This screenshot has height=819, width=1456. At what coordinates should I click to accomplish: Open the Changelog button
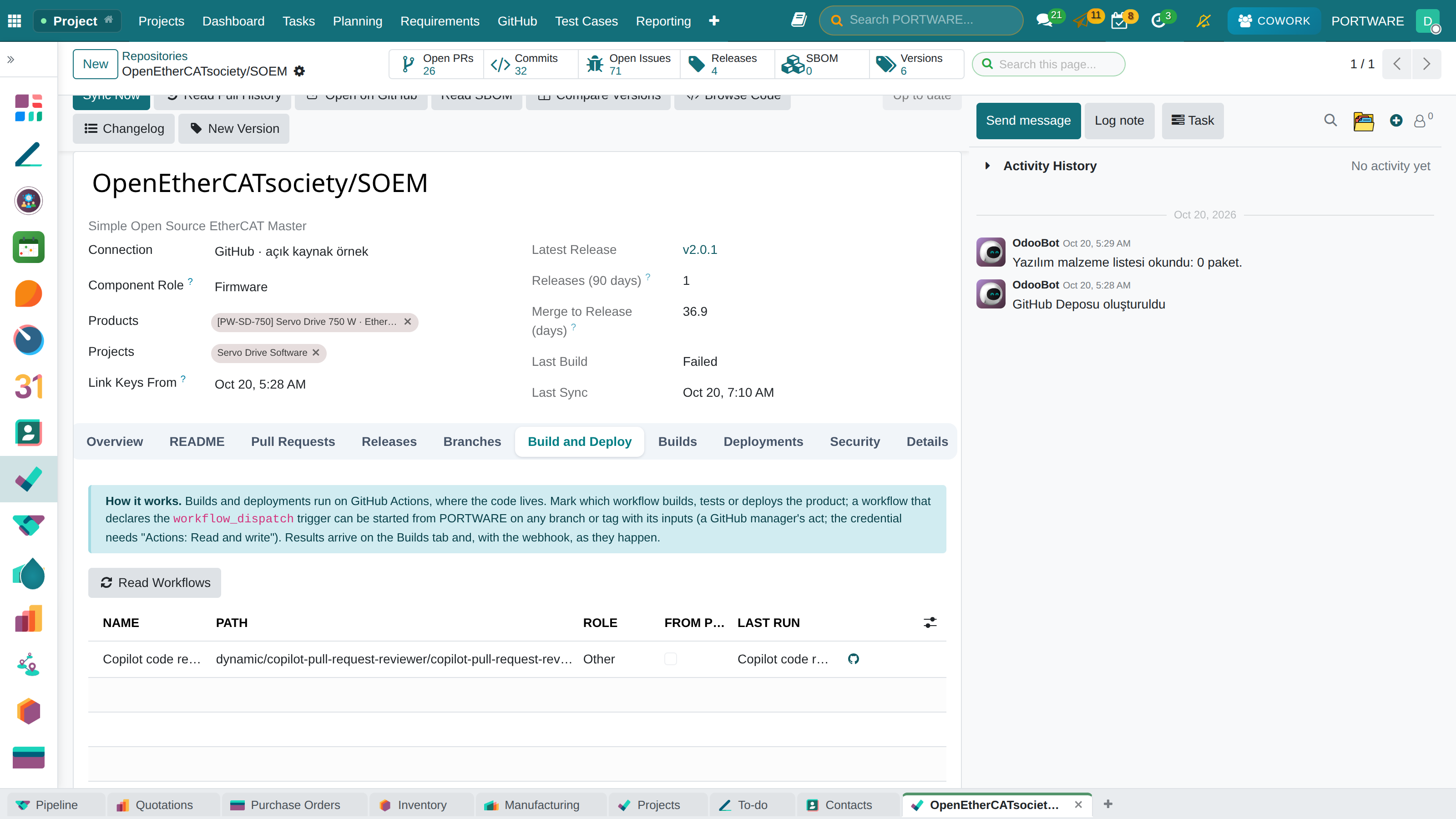tap(124, 129)
